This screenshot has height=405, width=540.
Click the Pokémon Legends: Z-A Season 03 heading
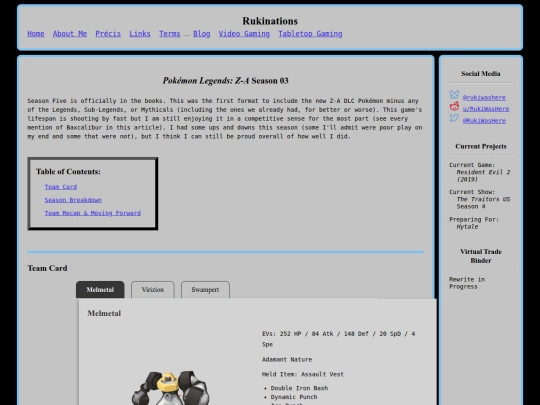[226, 81]
